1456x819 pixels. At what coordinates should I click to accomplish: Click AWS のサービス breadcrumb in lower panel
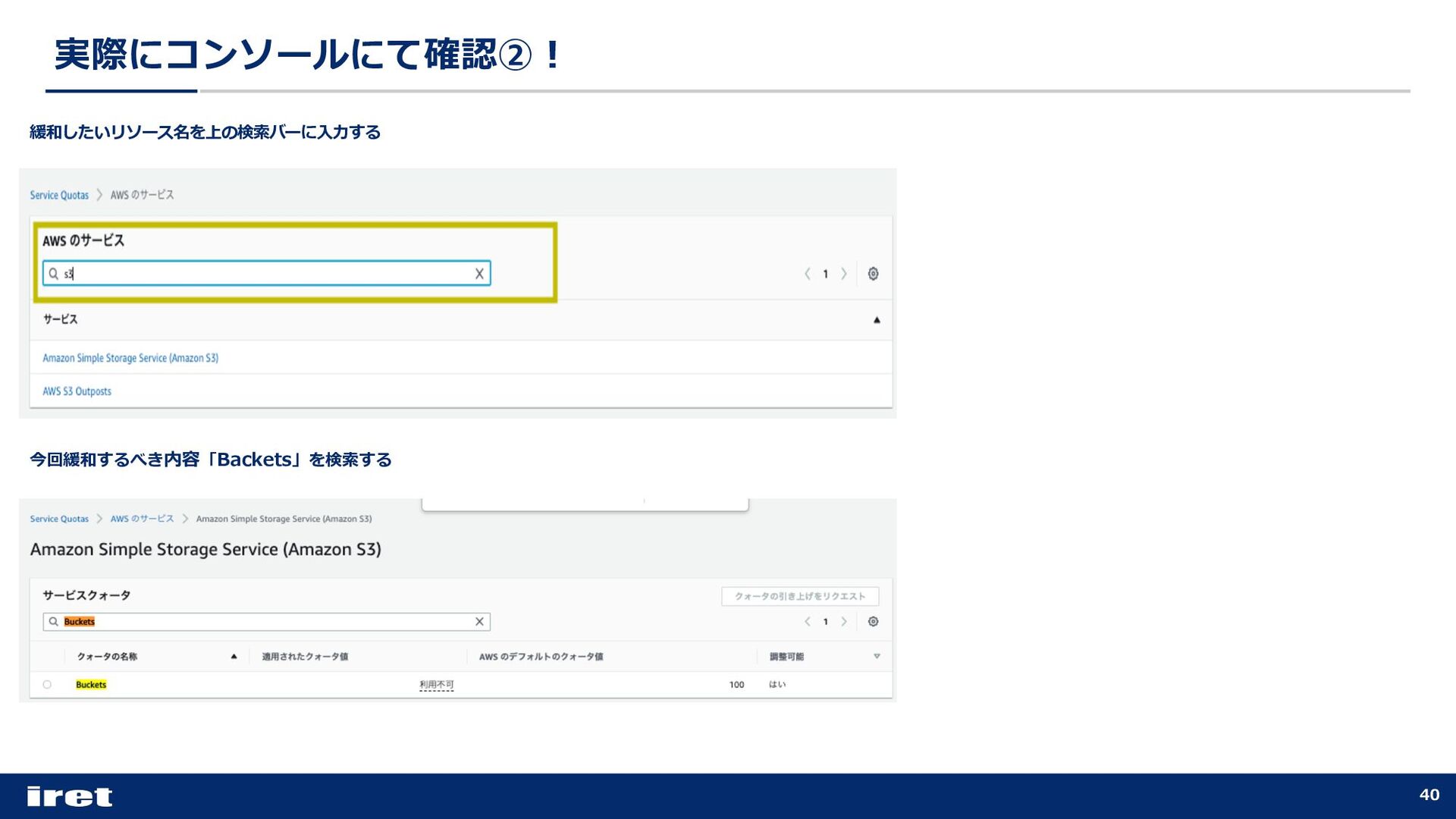142,519
